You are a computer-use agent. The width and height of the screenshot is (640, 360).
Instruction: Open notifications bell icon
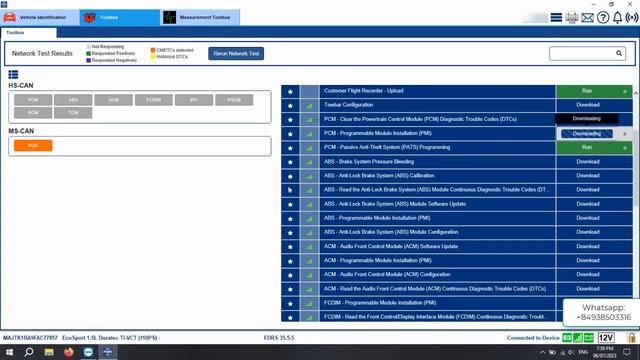618,18
